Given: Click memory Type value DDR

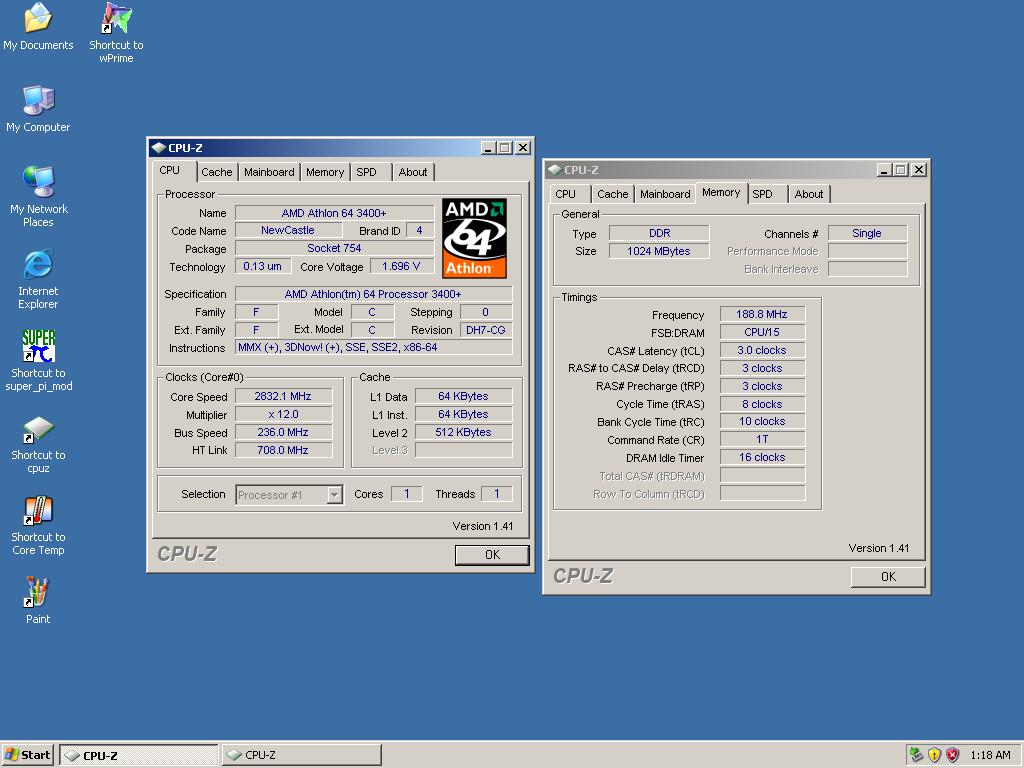Looking at the screenshot, I should (x=659, y=233).
